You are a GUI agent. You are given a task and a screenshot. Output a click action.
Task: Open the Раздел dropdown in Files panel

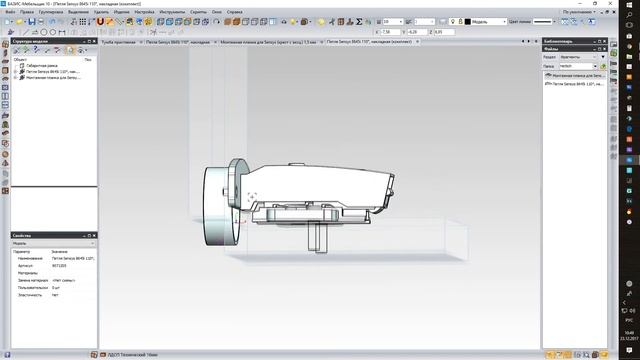579,57
